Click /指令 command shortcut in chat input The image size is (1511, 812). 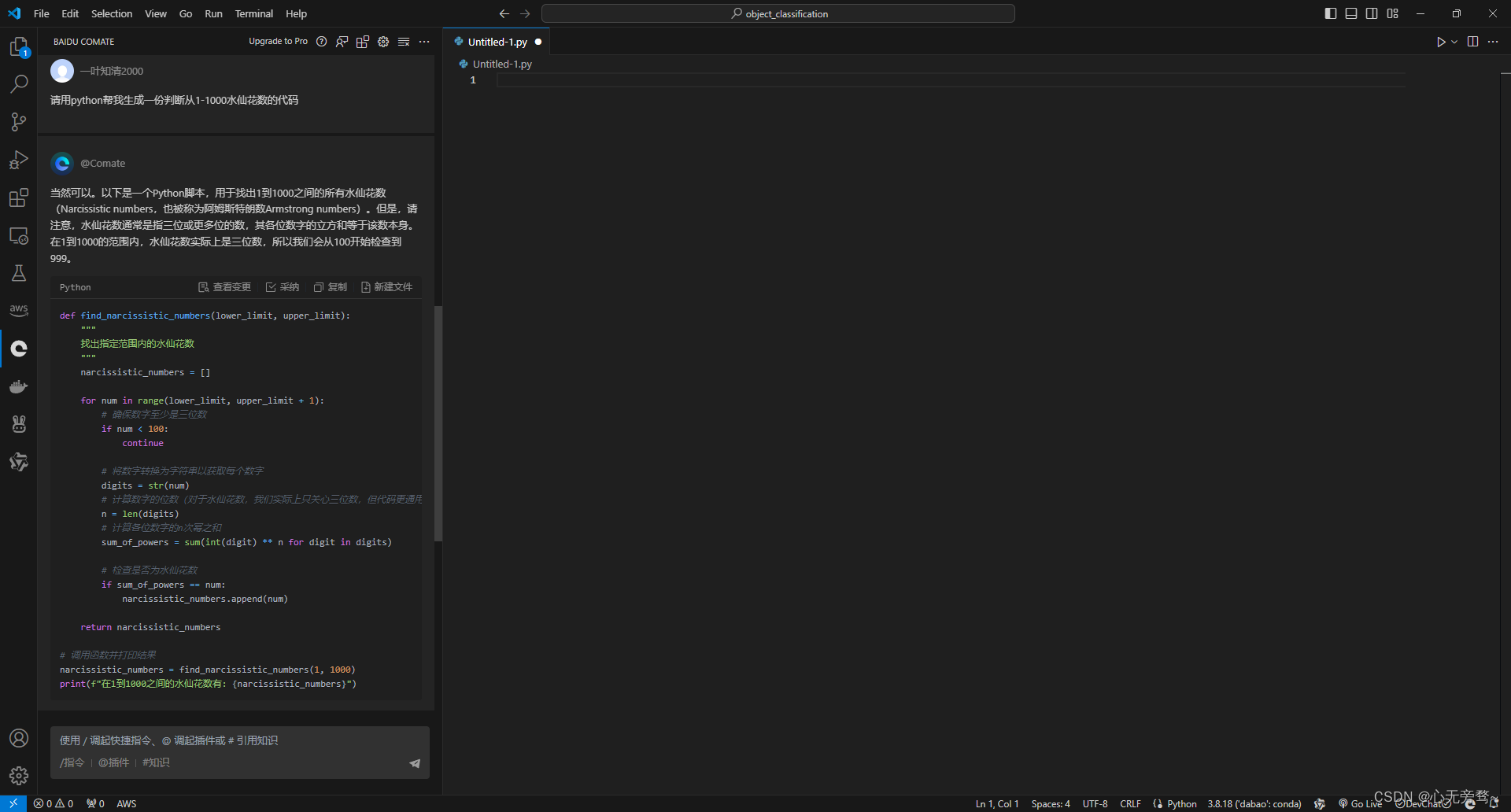(x=72, y=762)
